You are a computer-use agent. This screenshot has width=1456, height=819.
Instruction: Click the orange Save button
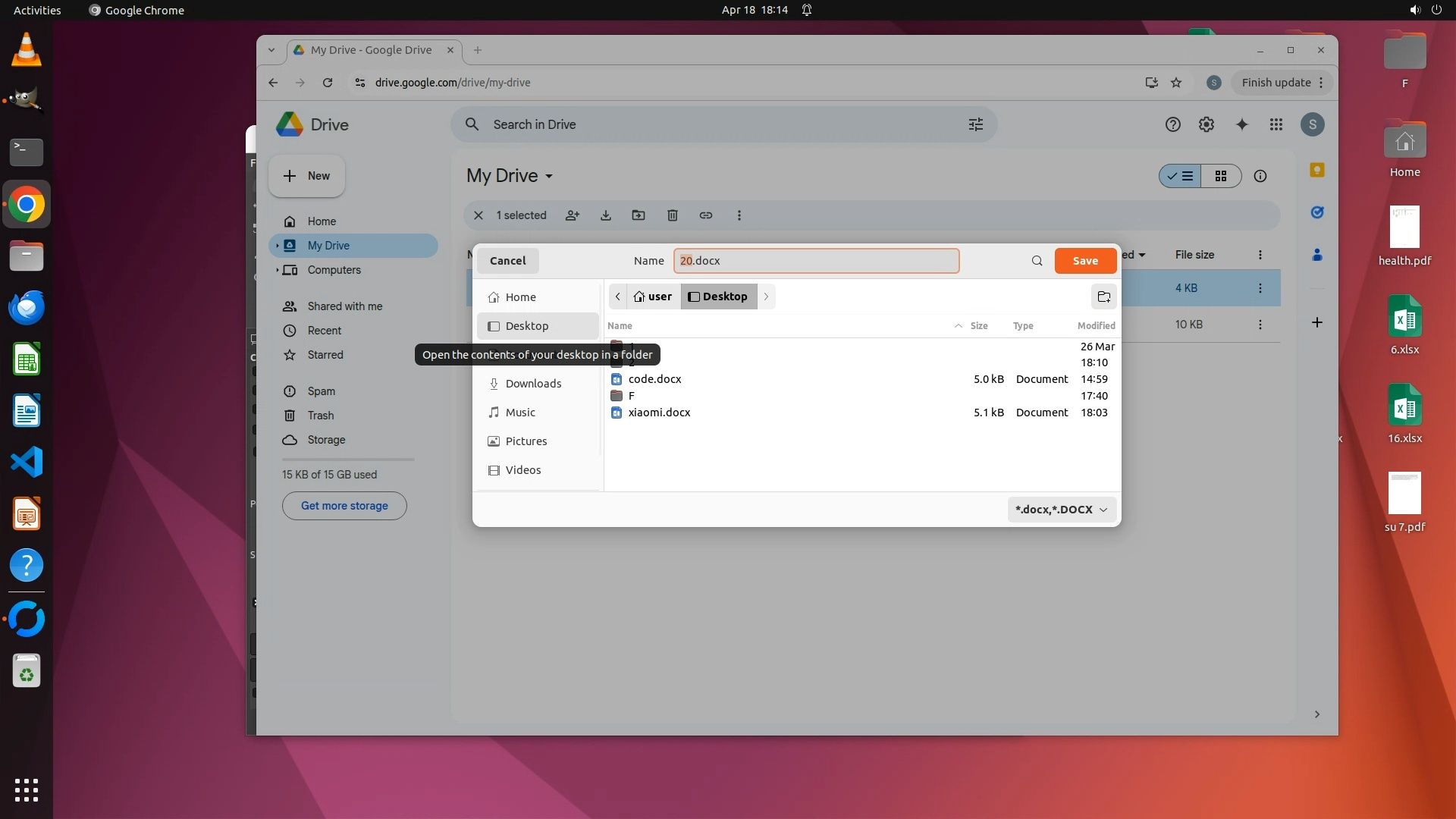1084,261
